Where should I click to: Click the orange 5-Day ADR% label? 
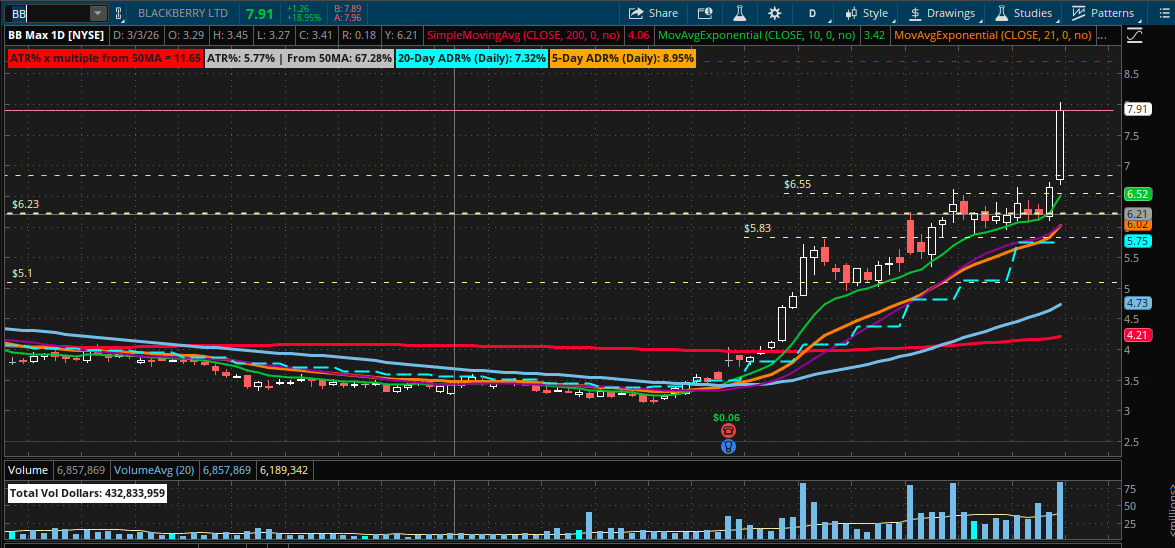[x=623, y=58]
